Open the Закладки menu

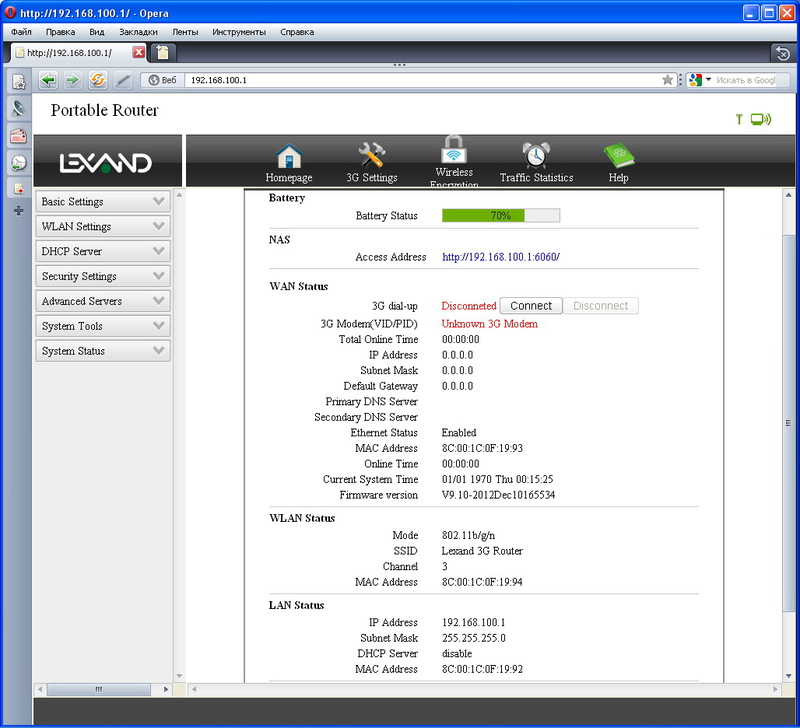click(x=138, y=32)
